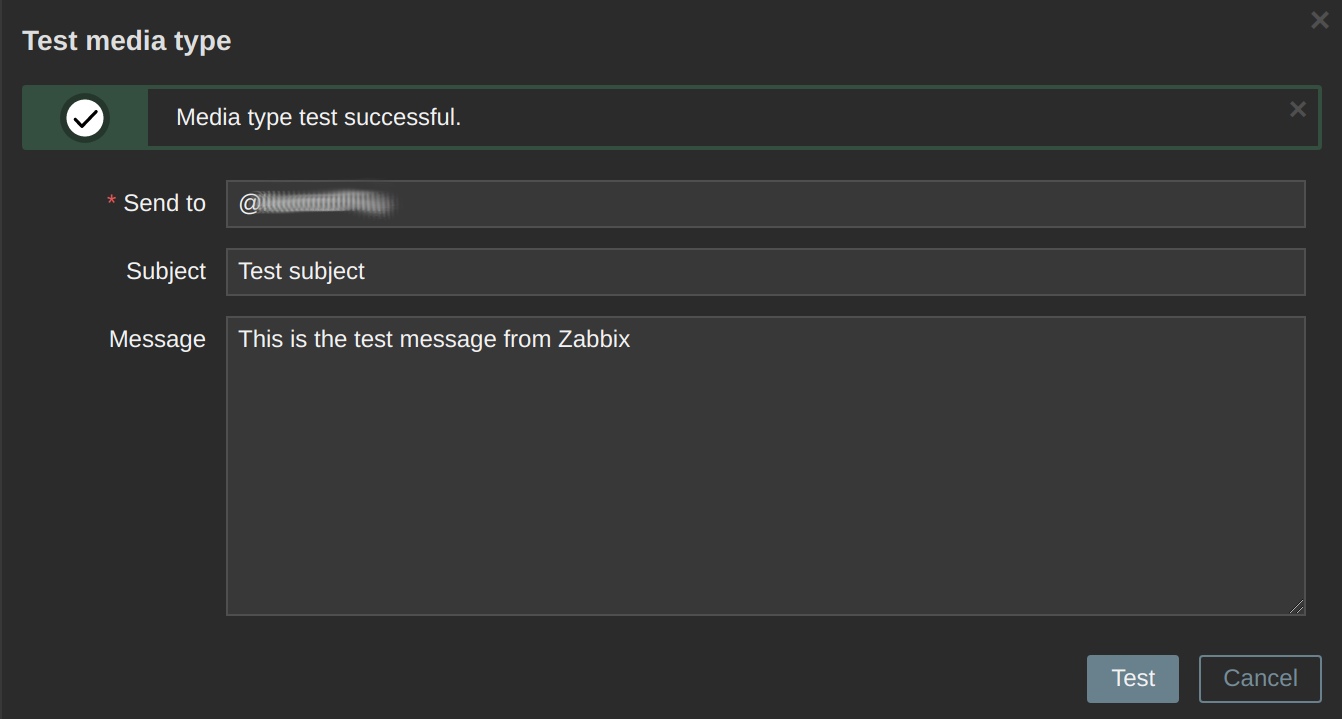Click the textarea resize grip icon

(1296, 606)
